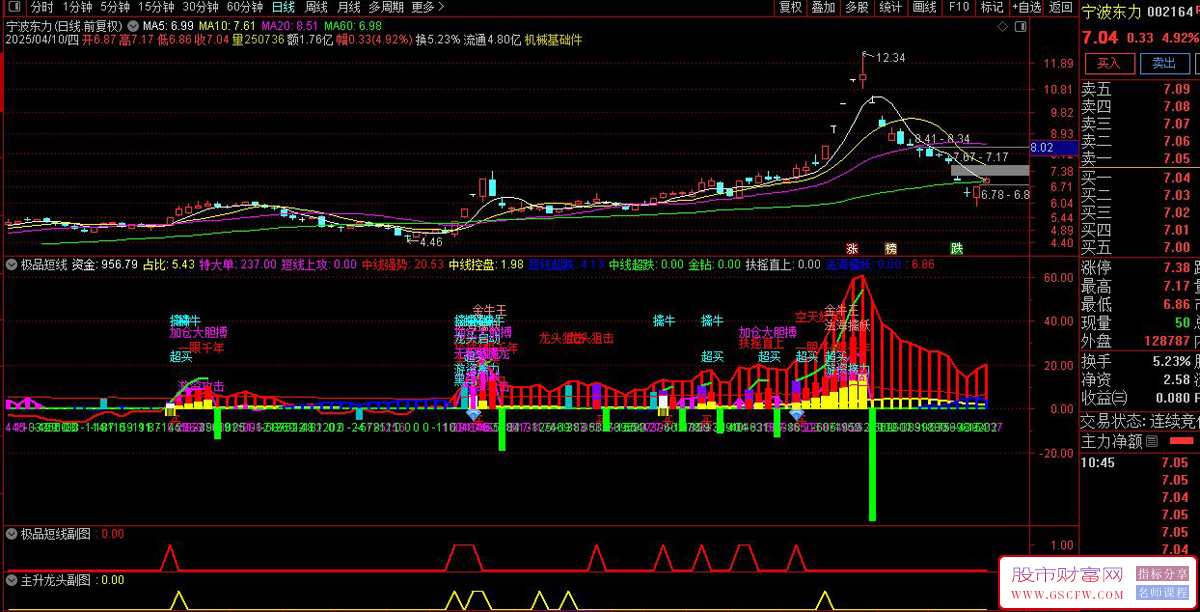Image resolution: width=1200 pixels, height=612 pixels.
Task: Click the 卖五 price 7.09
Action: point(1177,89)
